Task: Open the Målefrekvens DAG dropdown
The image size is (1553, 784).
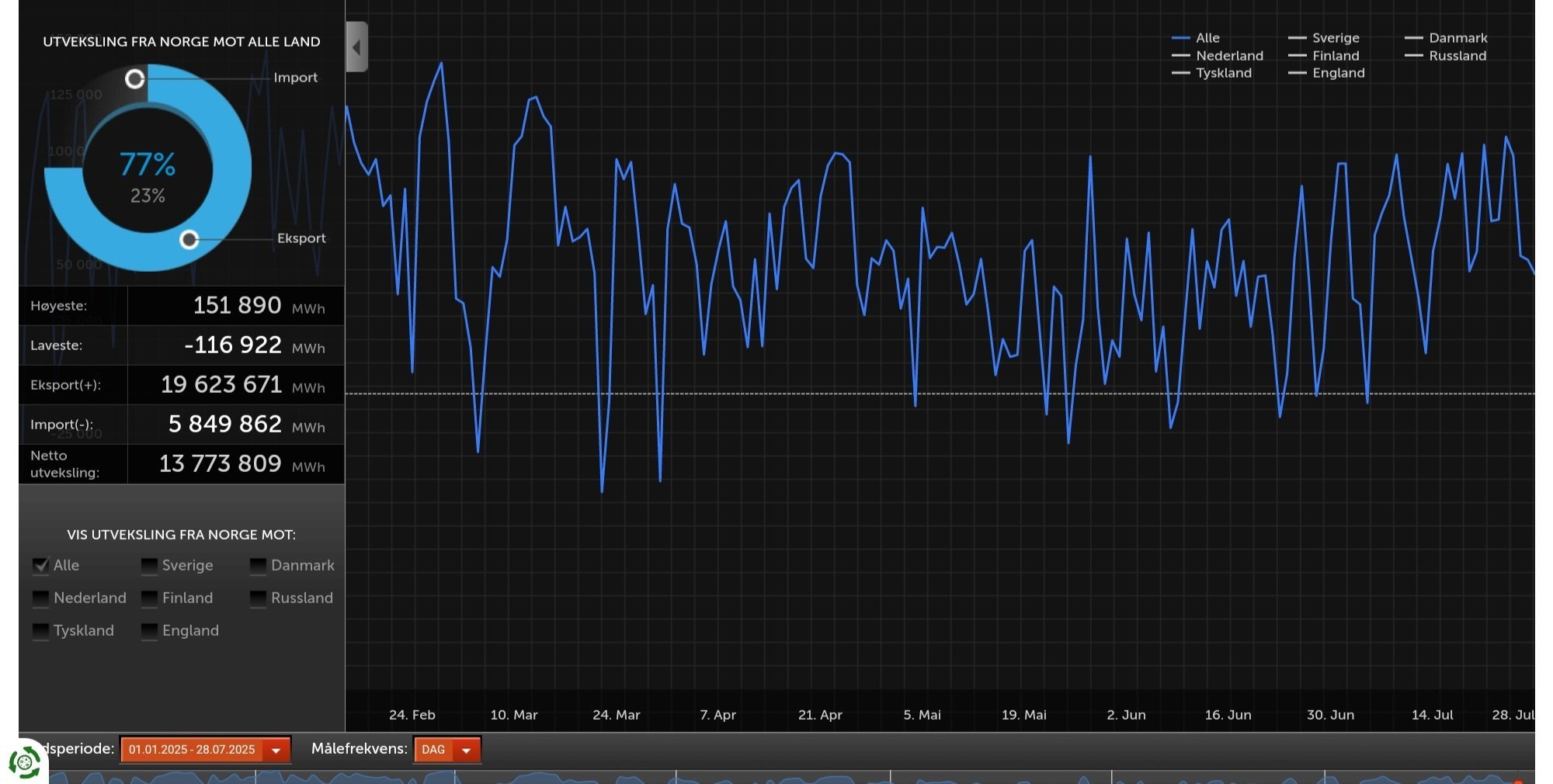Action: point(446,750)
